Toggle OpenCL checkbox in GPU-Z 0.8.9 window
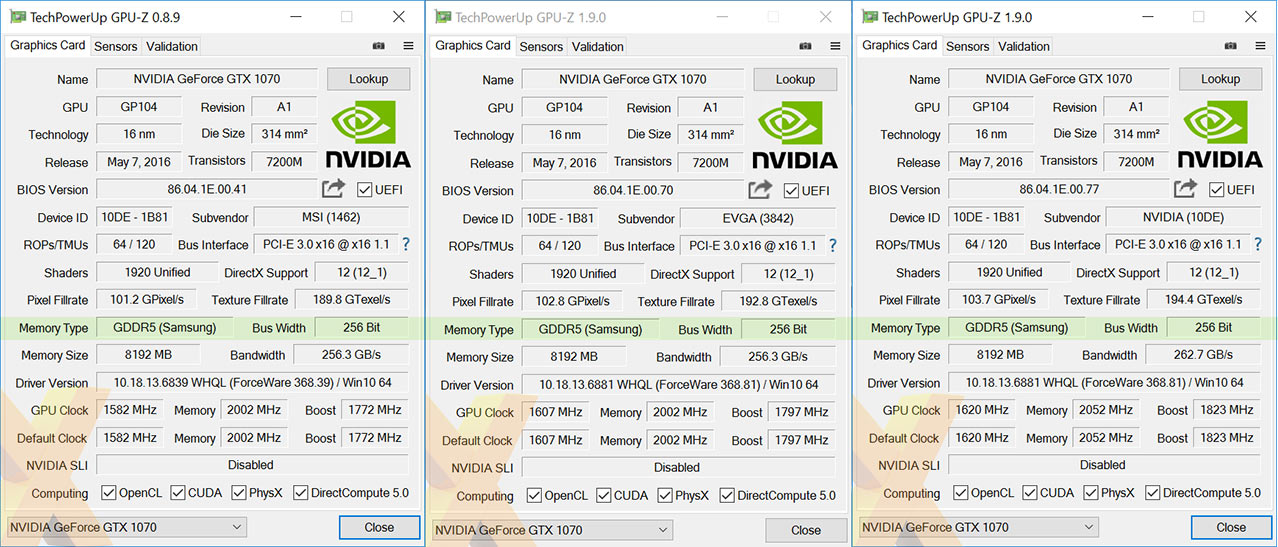The width and height of the screenshot is (1278, 547). point(109,492)
